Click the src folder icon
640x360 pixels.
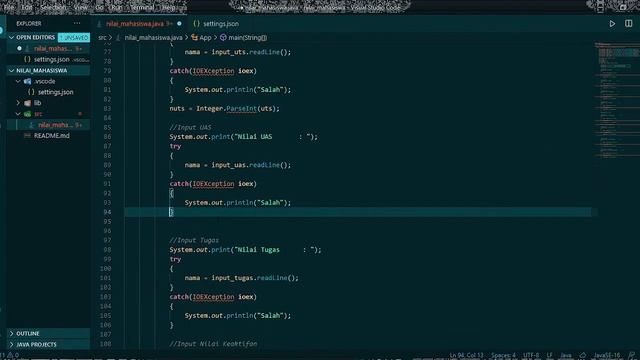click(x=27, y=114)
